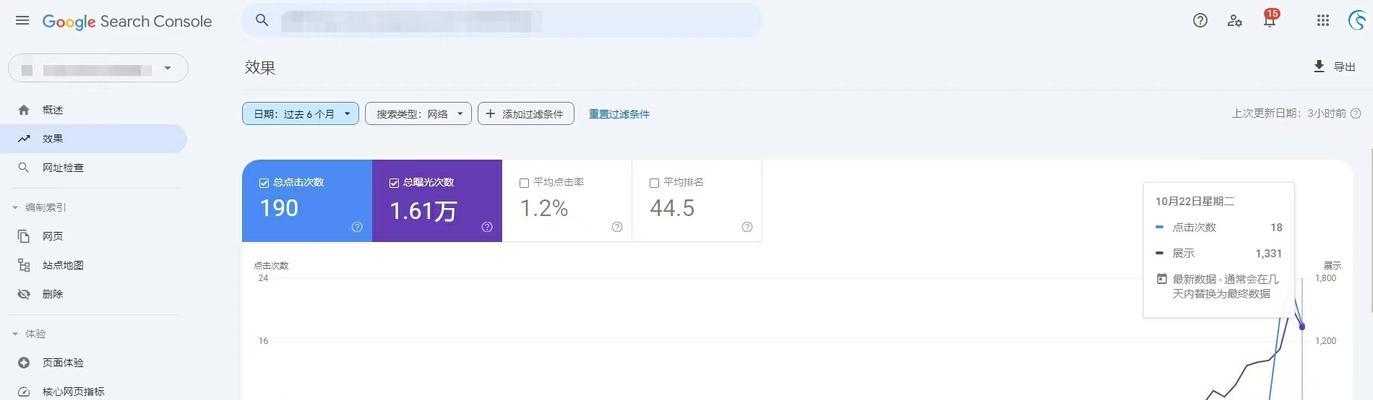The image size is (1373, 400).
Task: Click the 网页 pages icon
Action: click(x=24, y=237)
